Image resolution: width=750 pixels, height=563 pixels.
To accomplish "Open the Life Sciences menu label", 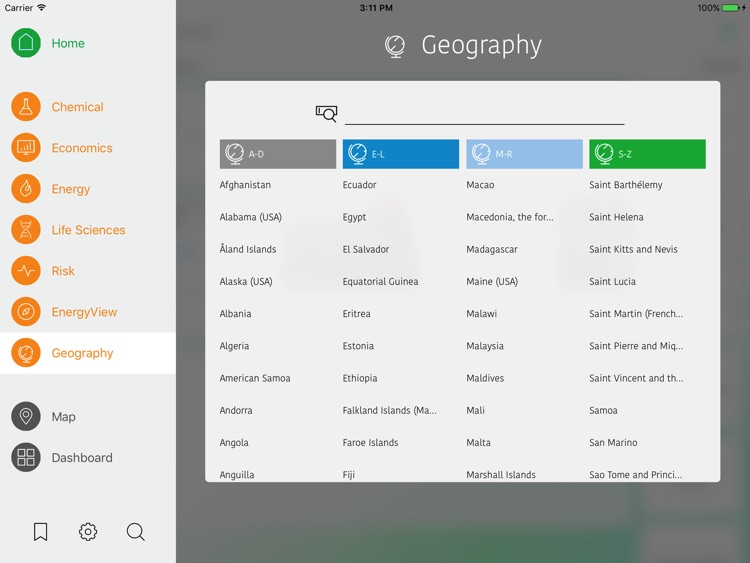I will (88, 230).
